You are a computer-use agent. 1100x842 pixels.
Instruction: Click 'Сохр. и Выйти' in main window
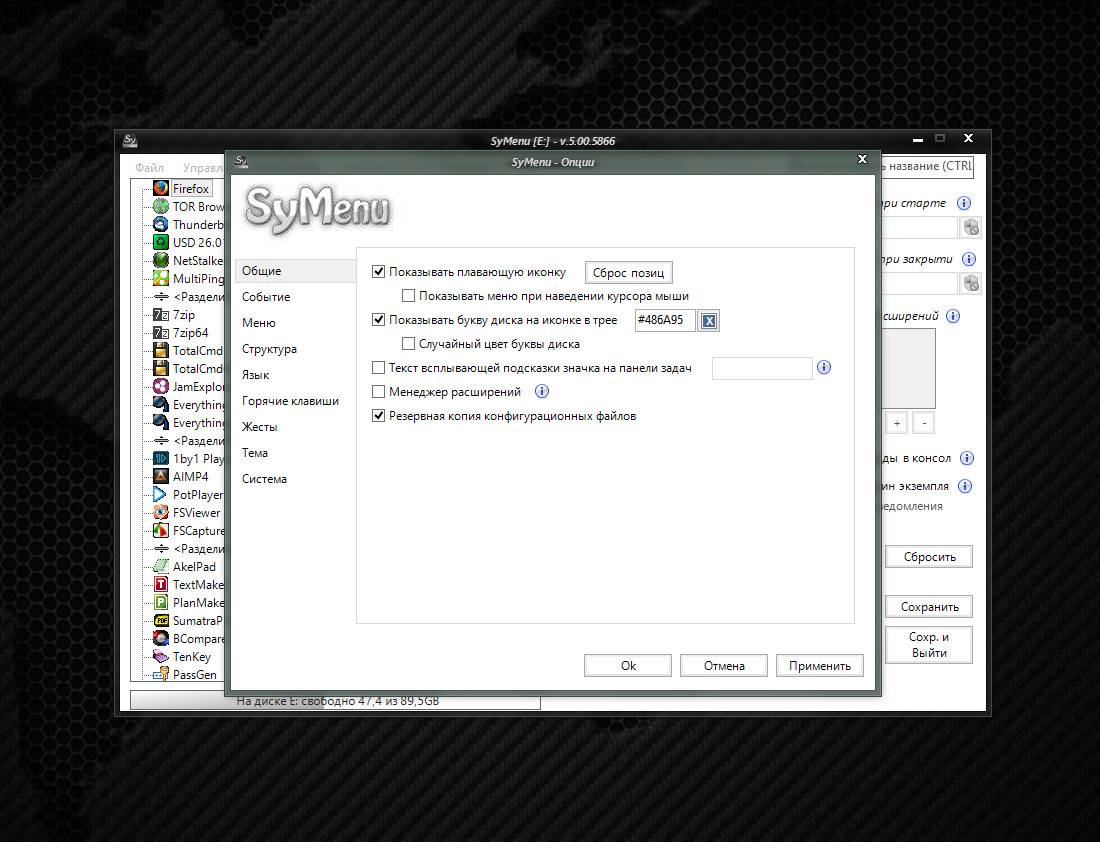930,645
